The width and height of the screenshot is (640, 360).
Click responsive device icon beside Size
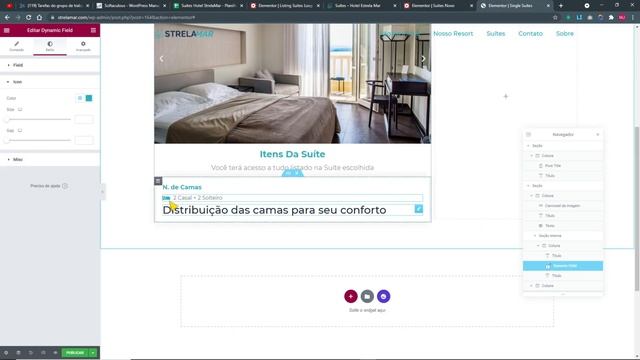click(20, 109)
